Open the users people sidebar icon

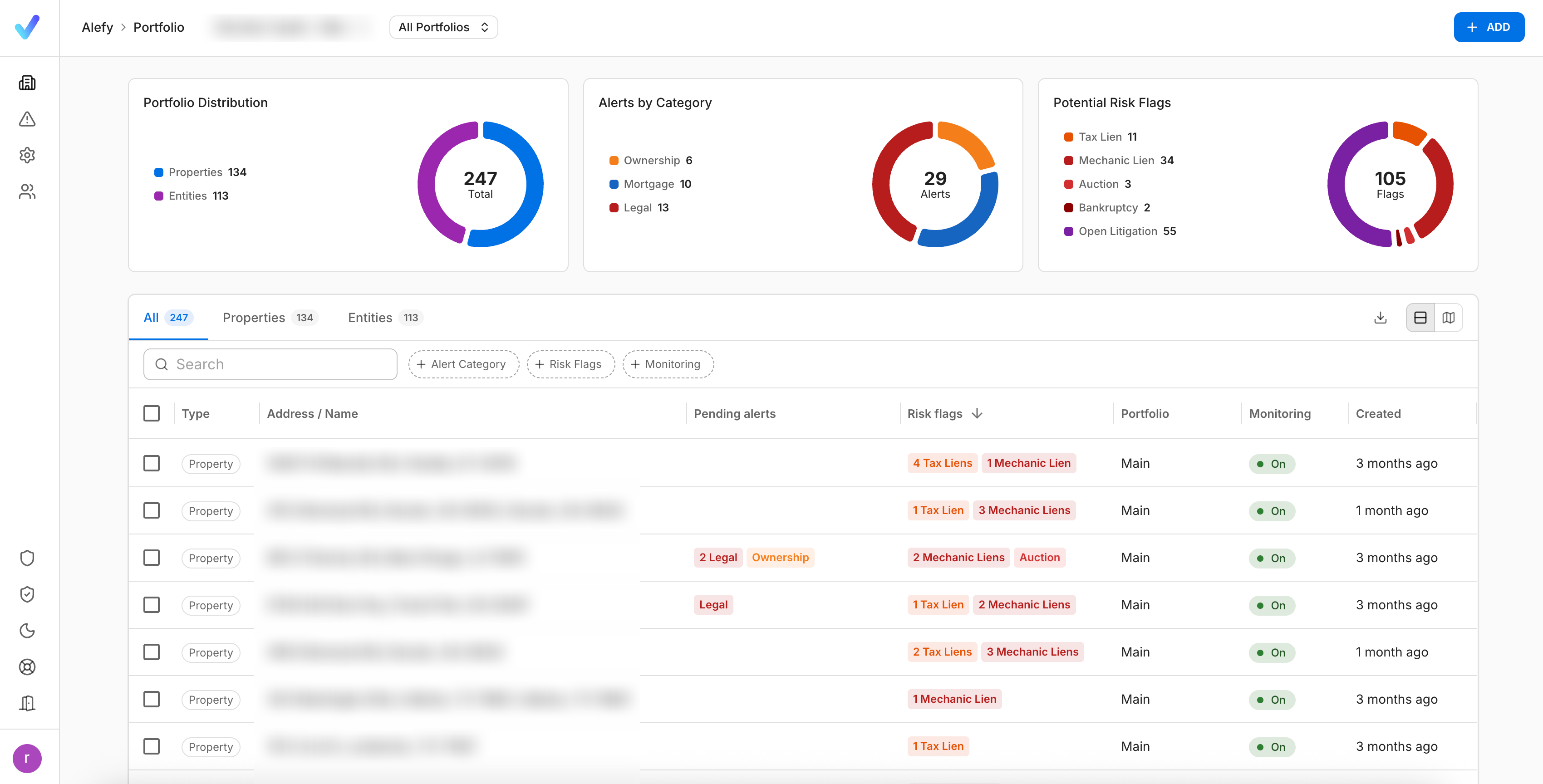click(x=27, y=191)
